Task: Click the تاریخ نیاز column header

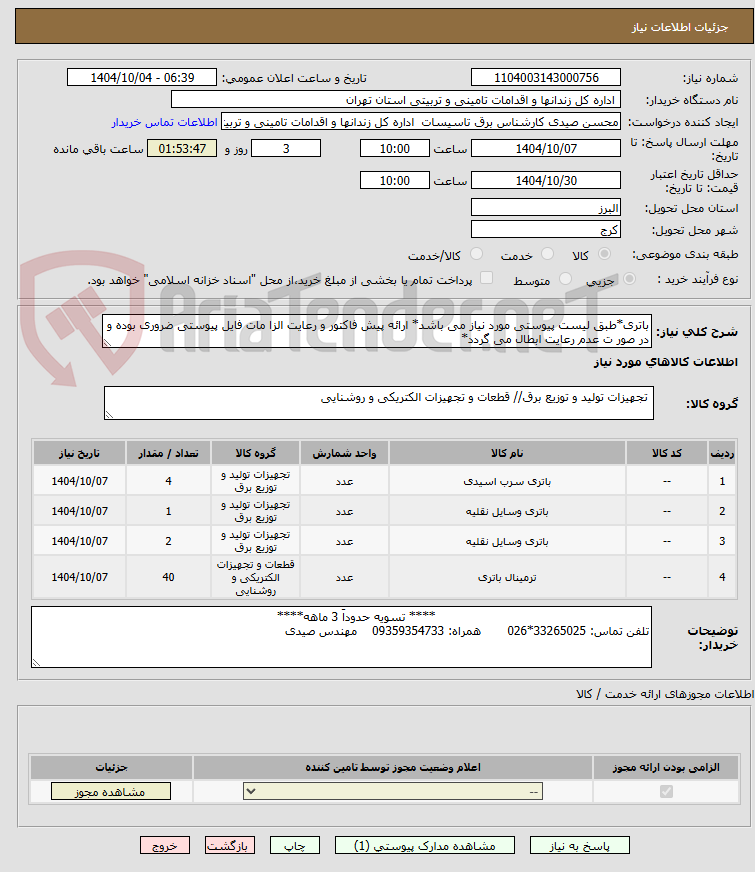Action: point(79,453)
